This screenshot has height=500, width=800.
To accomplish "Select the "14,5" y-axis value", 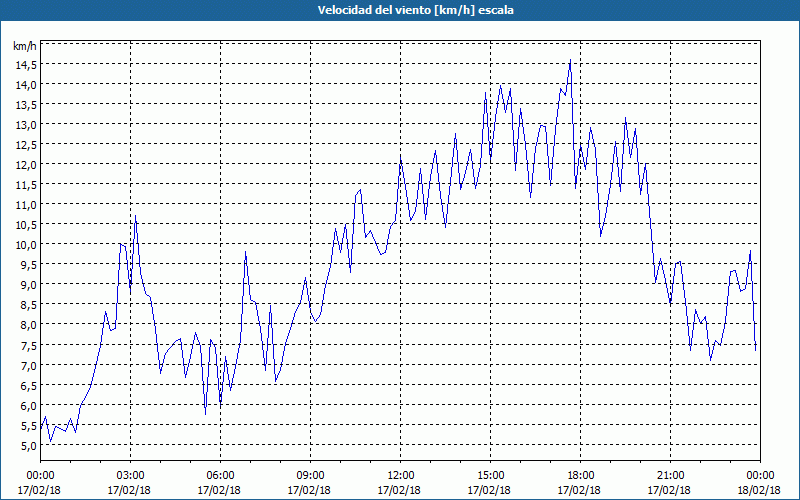I will tap(27, 64).
